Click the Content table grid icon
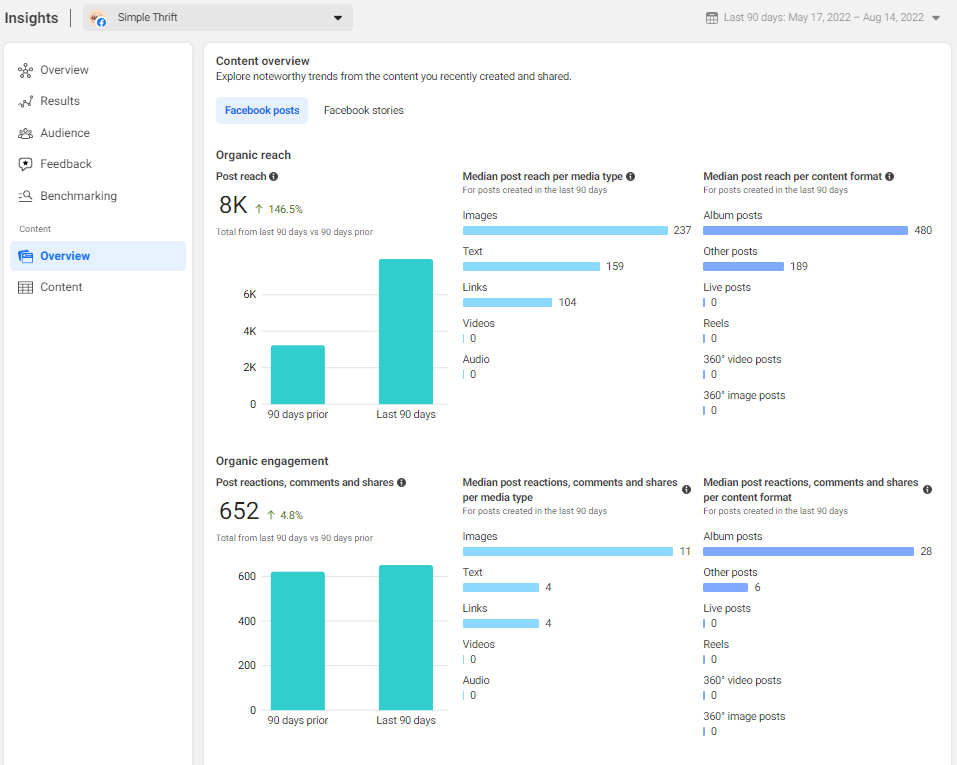 point(25,288)
